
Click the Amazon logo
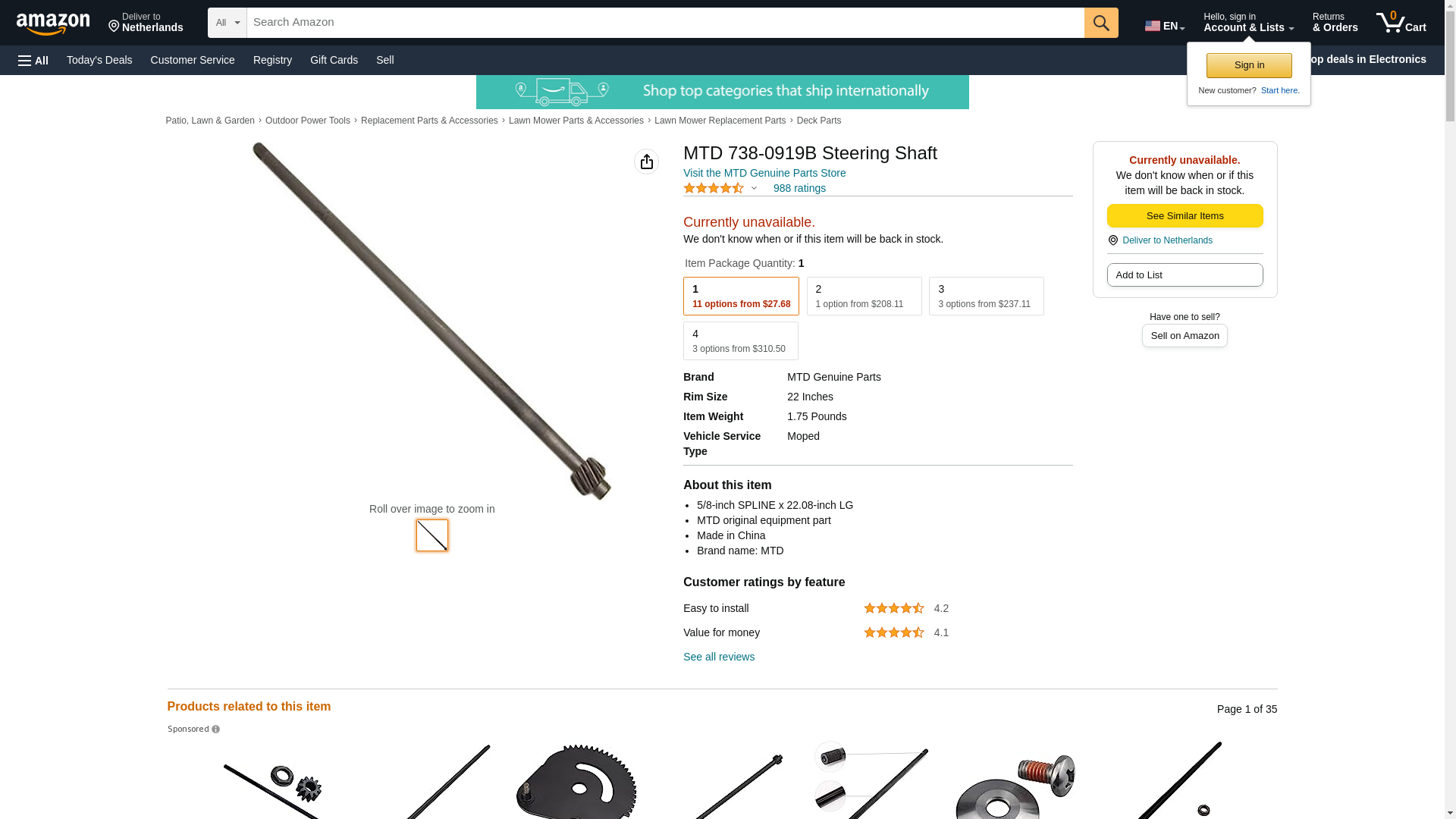pos(53,24)
